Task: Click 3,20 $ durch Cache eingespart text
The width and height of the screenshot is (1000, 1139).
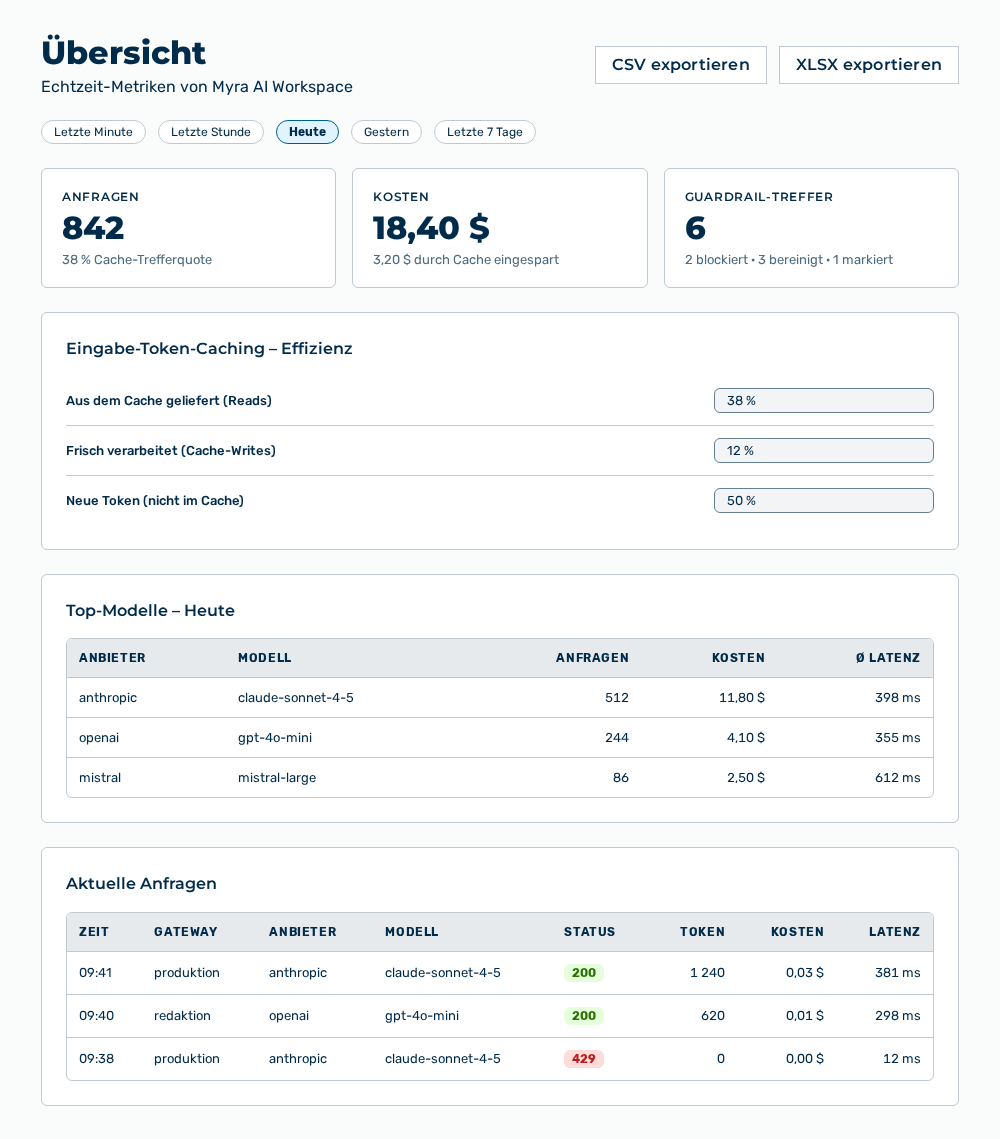Action: tap(466, 259)
